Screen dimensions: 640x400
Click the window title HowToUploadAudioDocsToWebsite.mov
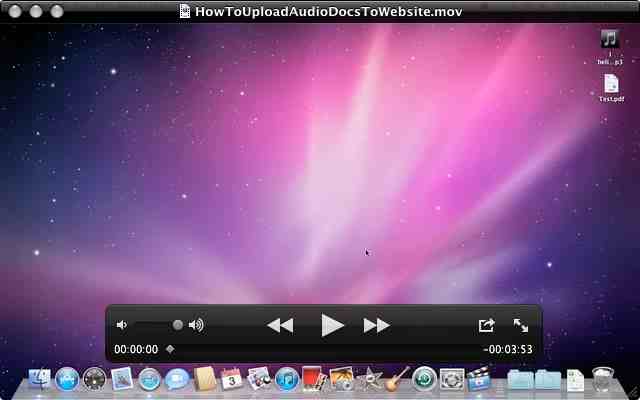pos(329,11)
